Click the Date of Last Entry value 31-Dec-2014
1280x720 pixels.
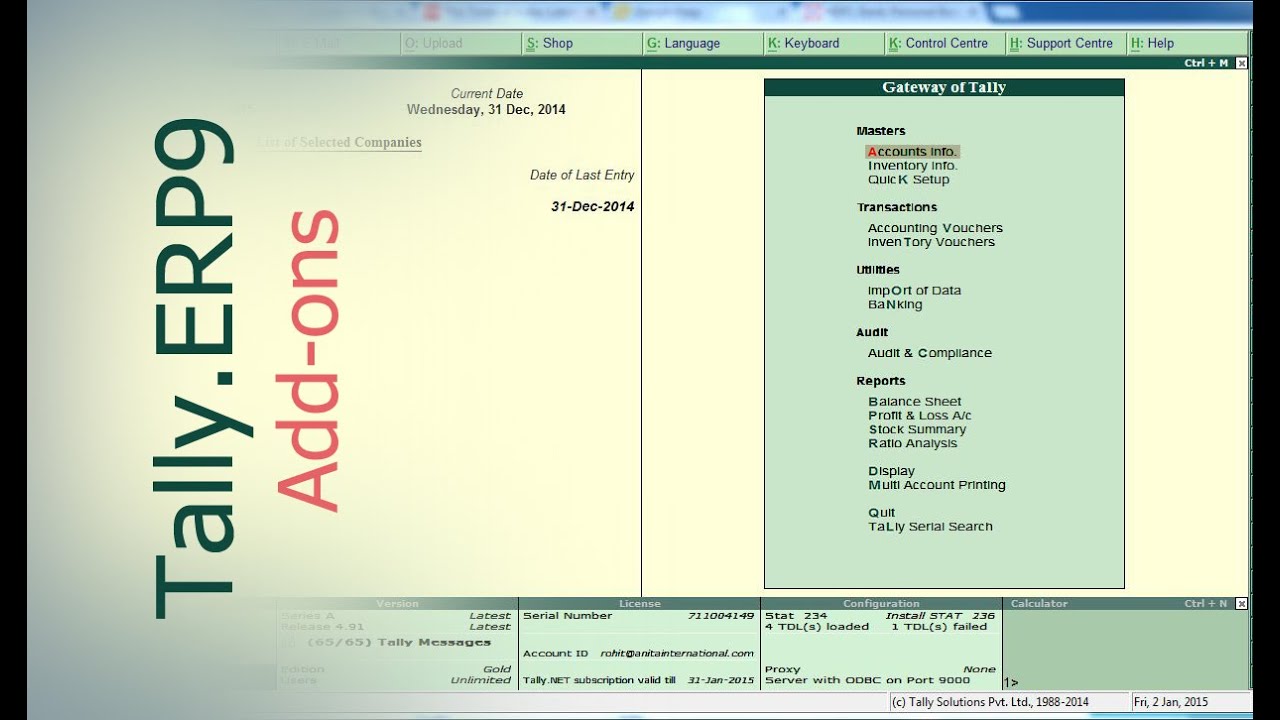click(x=592, y=207)
